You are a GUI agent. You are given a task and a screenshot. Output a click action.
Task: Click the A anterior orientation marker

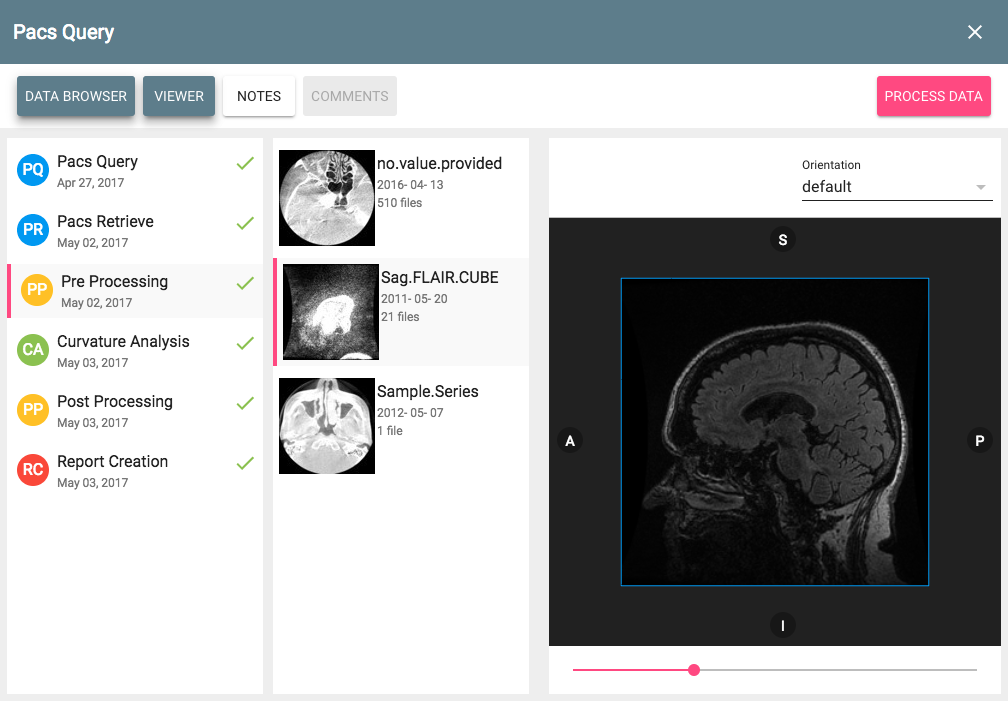(x=570, y=441)
